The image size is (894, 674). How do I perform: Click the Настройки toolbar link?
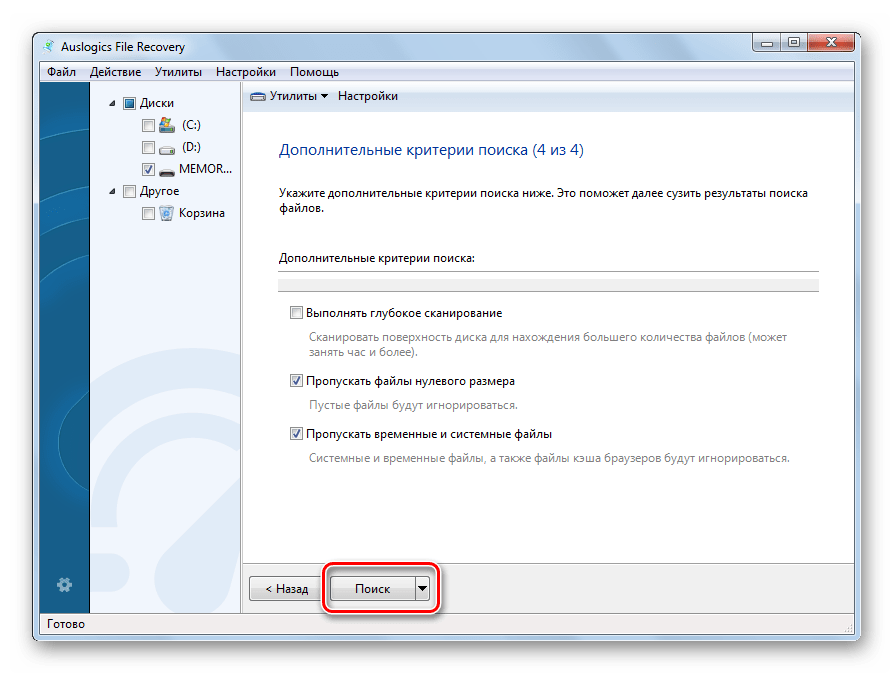coord(368,96)
